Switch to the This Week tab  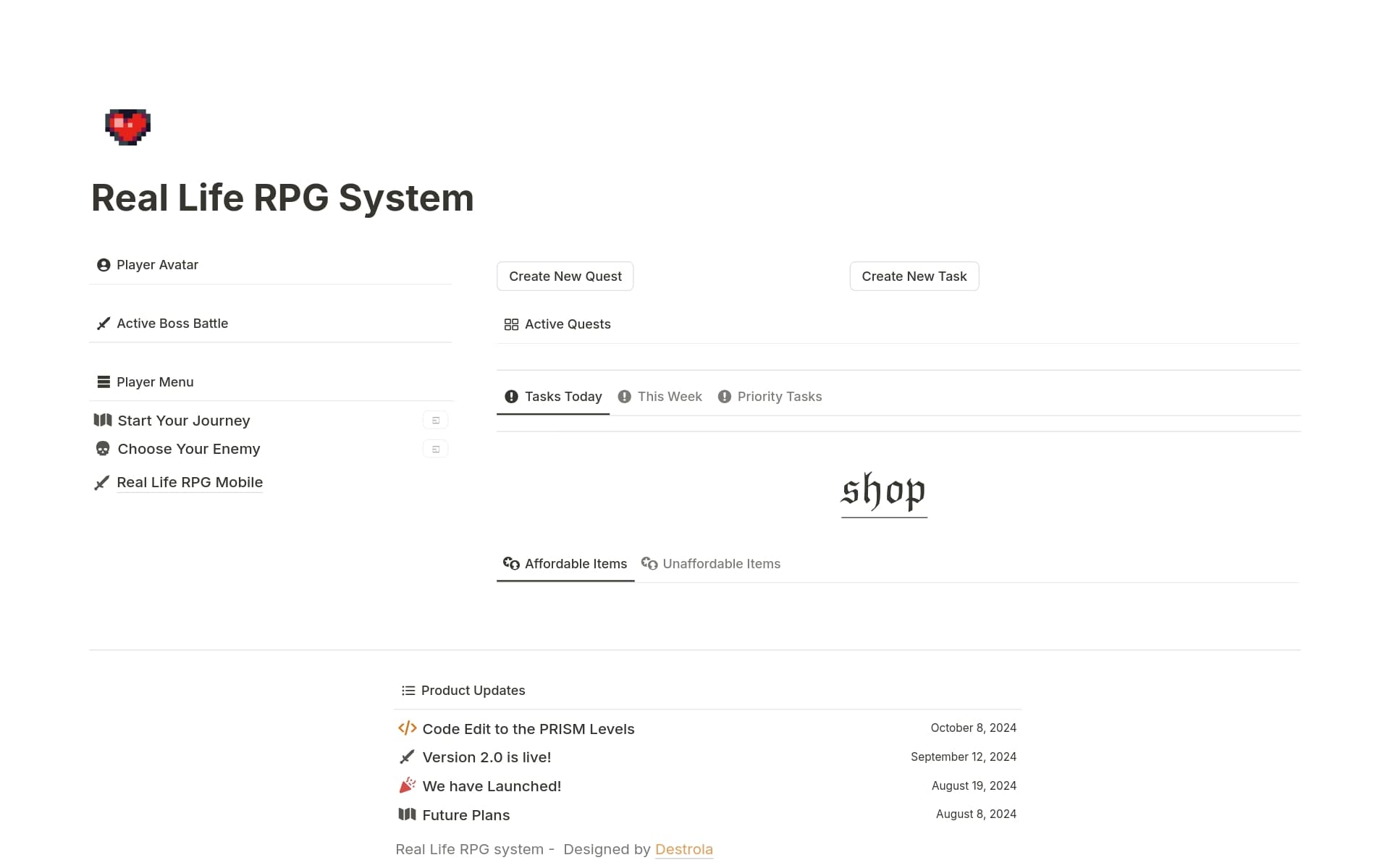670,396
